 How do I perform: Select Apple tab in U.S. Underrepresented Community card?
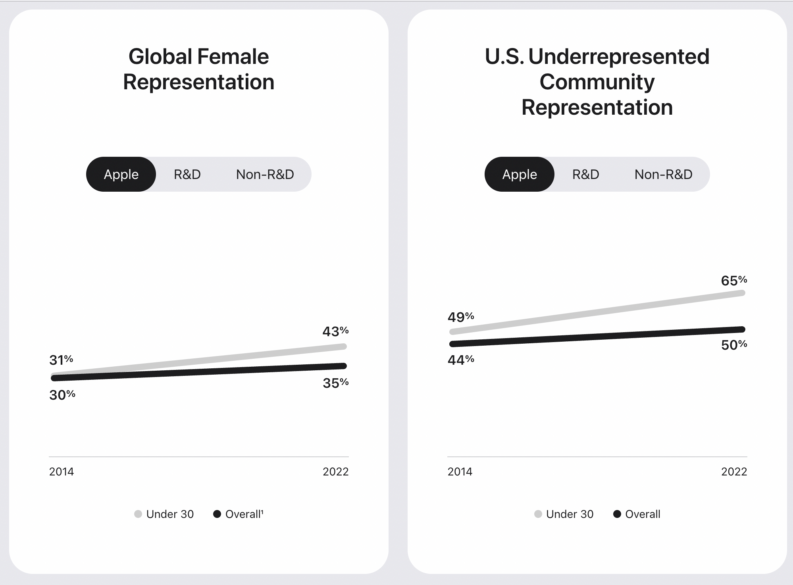click(x=519, y=174)
